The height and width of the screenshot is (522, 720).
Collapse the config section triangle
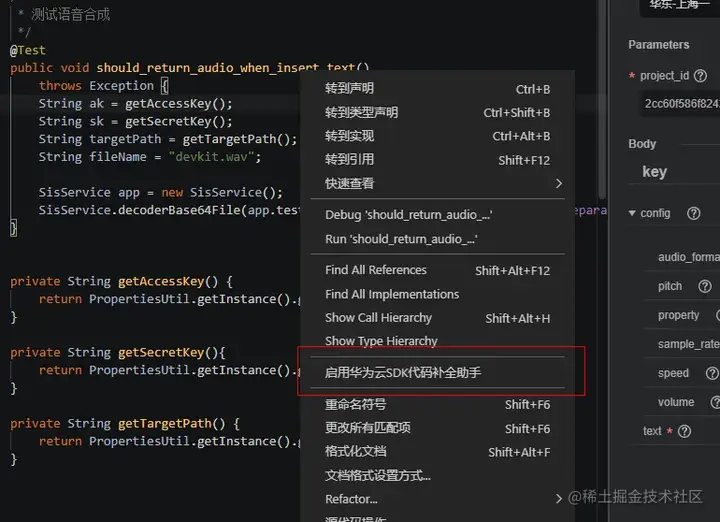[x=632, y=213]
